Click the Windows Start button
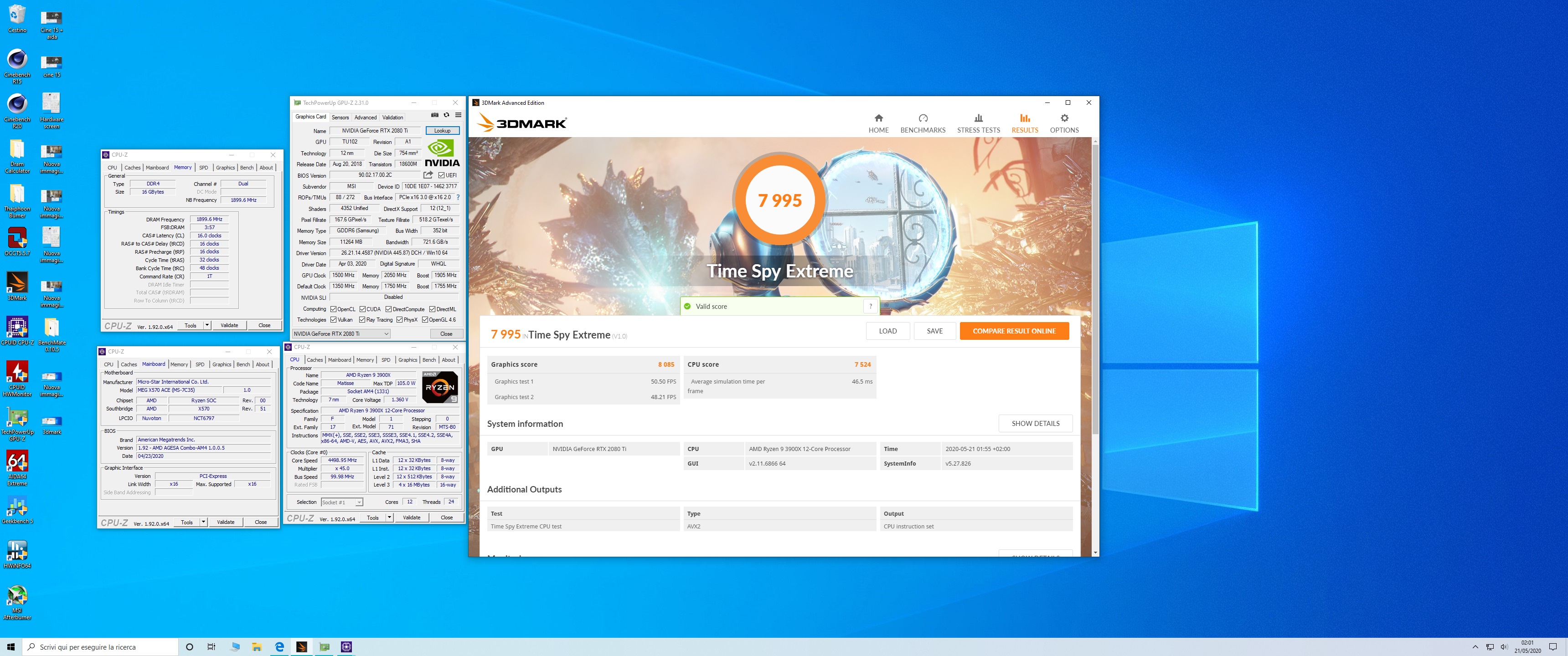 coord(10,647)
